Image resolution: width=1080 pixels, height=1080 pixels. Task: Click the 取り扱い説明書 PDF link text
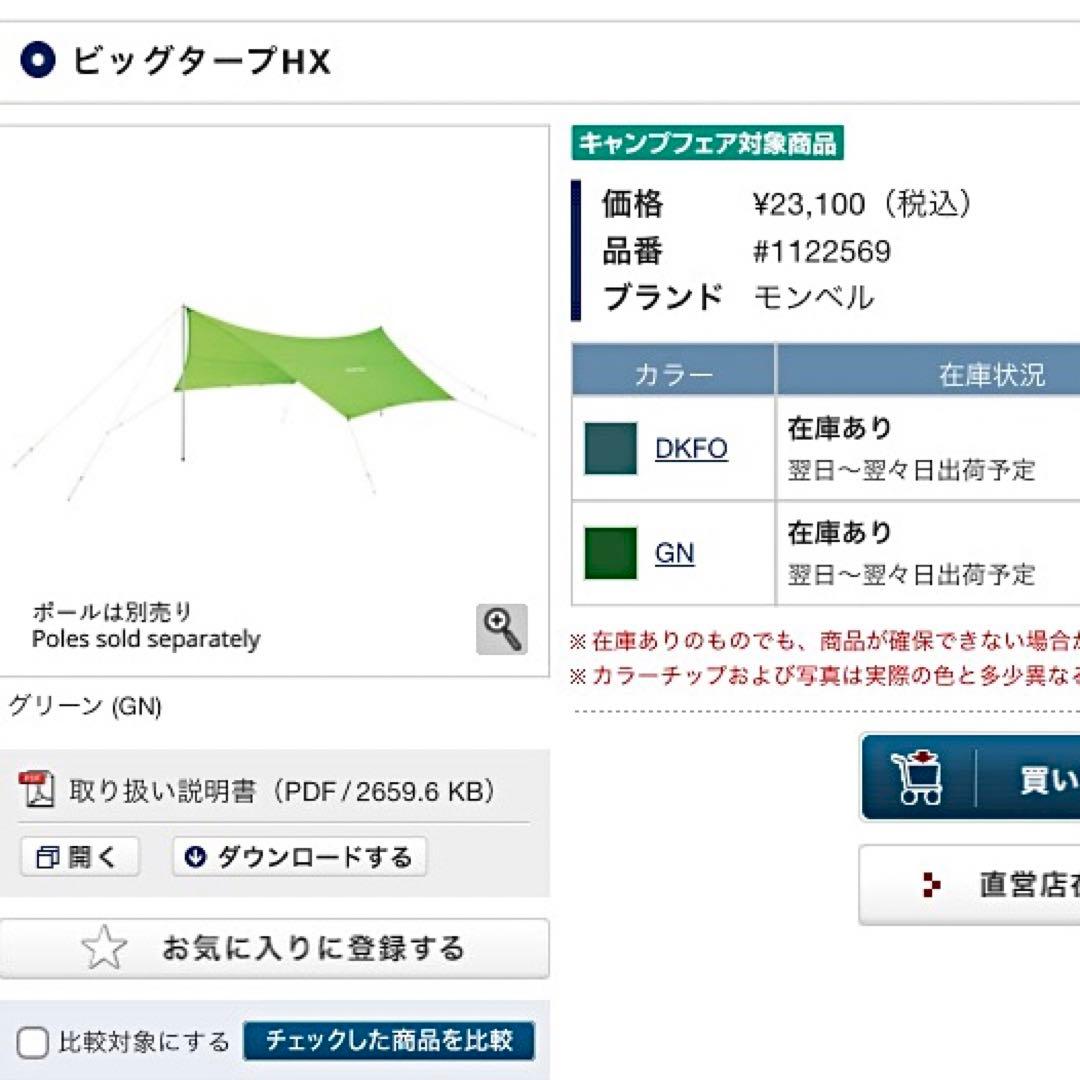[x=282, y=792]
